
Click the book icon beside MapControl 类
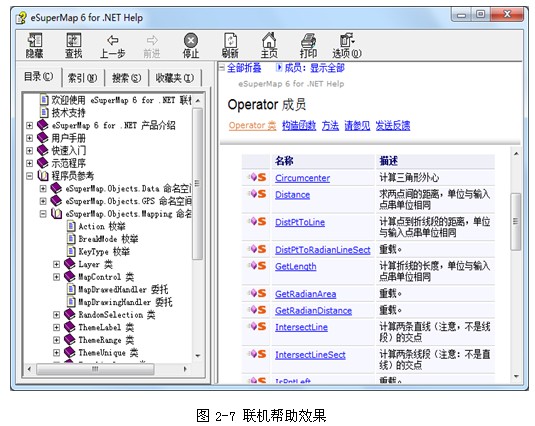tap(70, 276)
